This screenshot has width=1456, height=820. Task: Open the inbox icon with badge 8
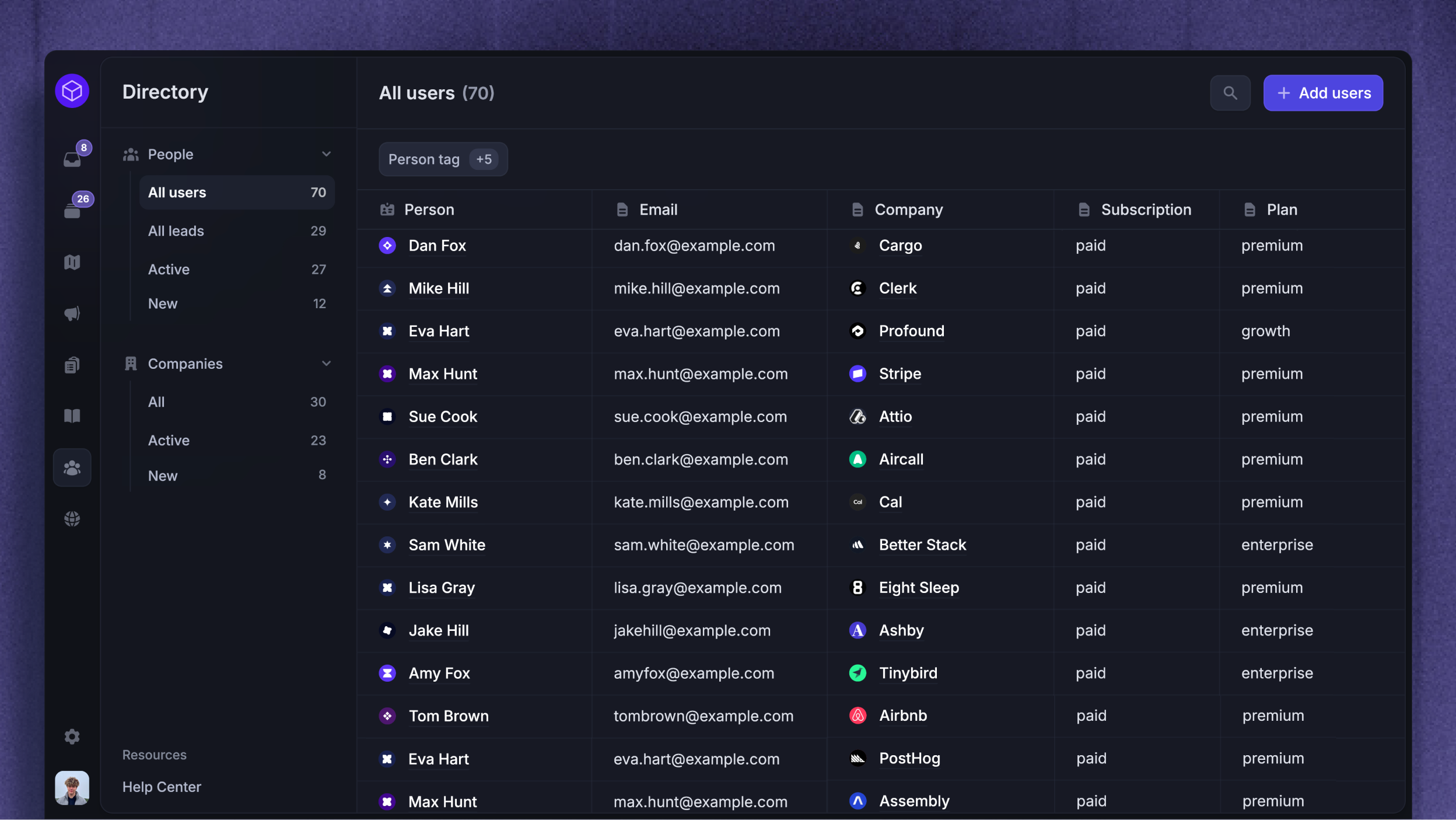point(72,159)
